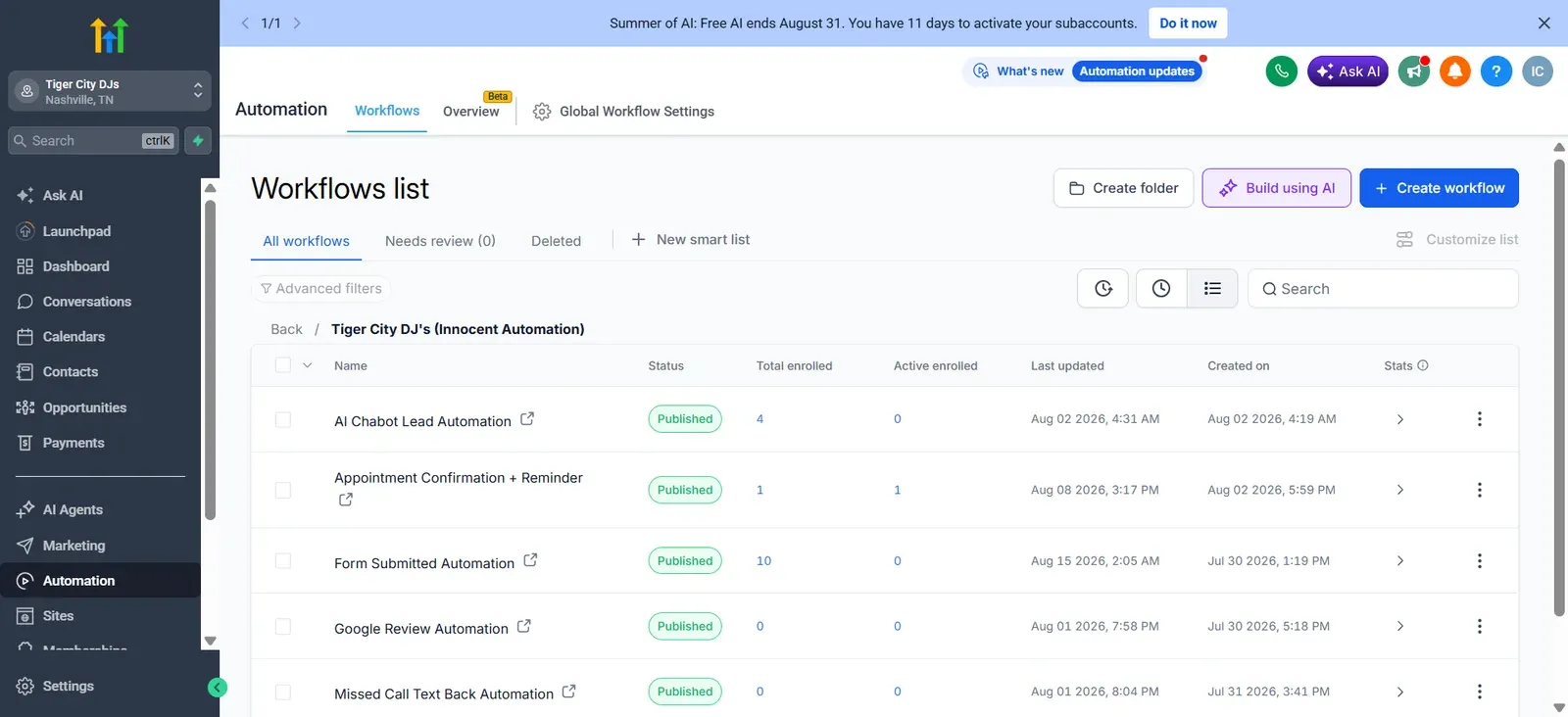The image size is (1568, 717).
Task: Open external link icon for AI Chabot Lead Automation
Action: click(527, 418)
